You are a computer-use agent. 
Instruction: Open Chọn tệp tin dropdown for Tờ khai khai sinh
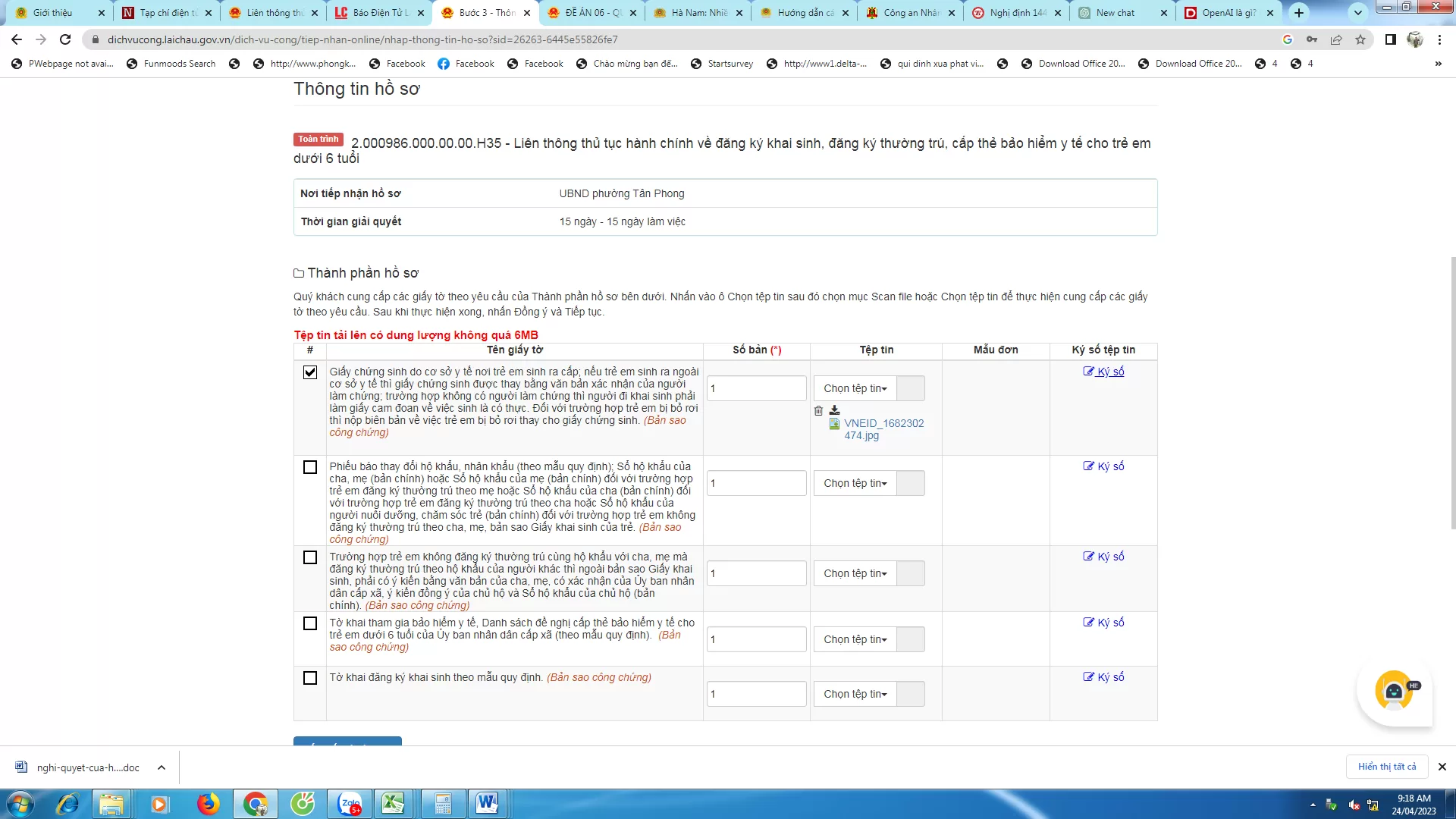(855, 694)
